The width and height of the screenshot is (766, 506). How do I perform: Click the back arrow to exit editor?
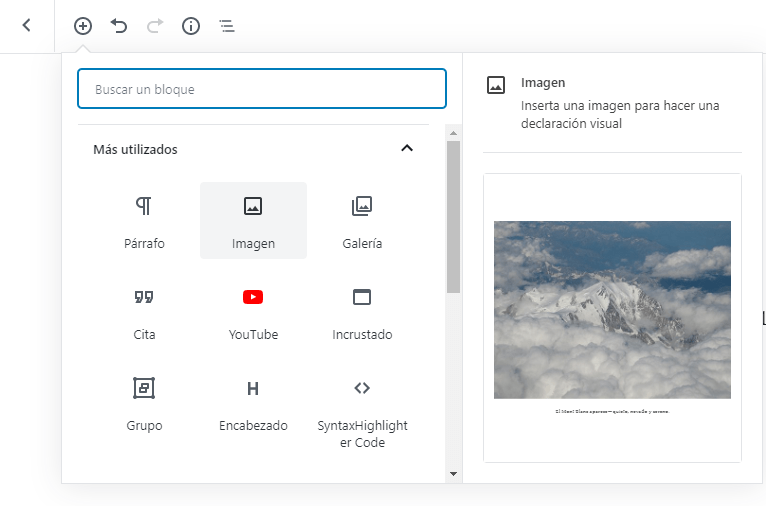(27, 26)
